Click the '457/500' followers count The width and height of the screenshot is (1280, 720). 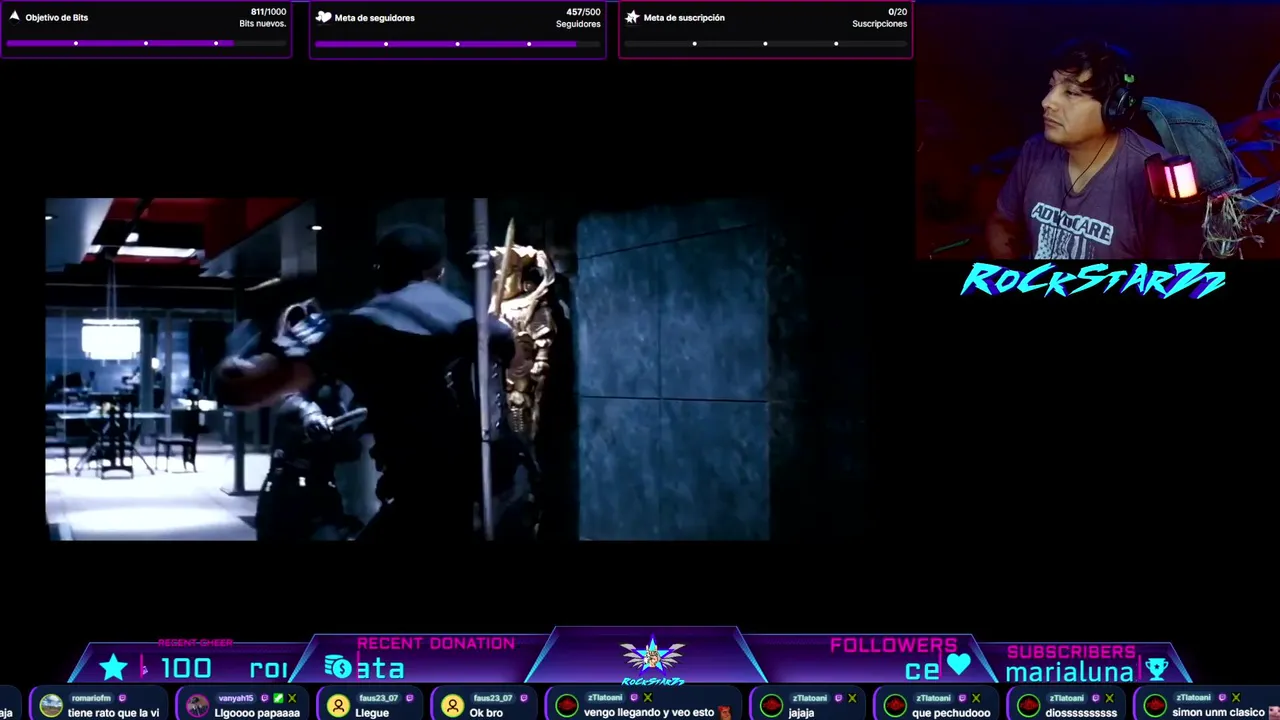tap(583, 12)
